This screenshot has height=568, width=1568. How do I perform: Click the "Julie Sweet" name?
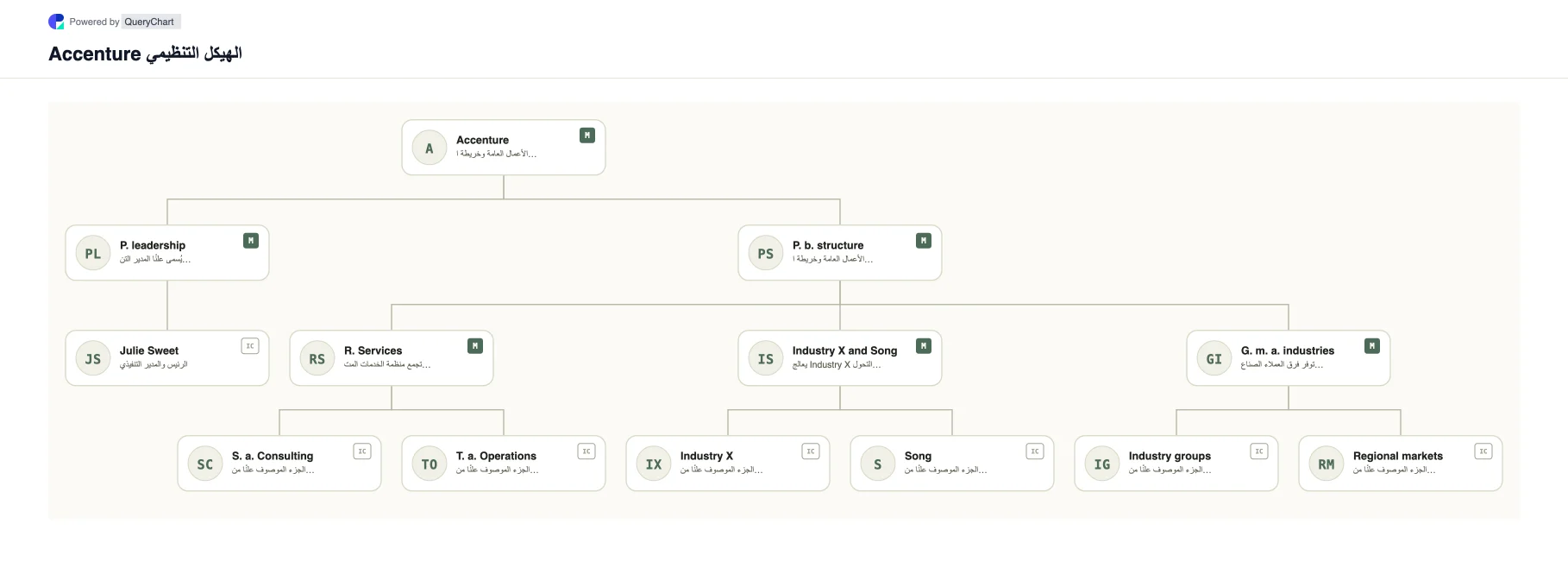tap(149, 350)
